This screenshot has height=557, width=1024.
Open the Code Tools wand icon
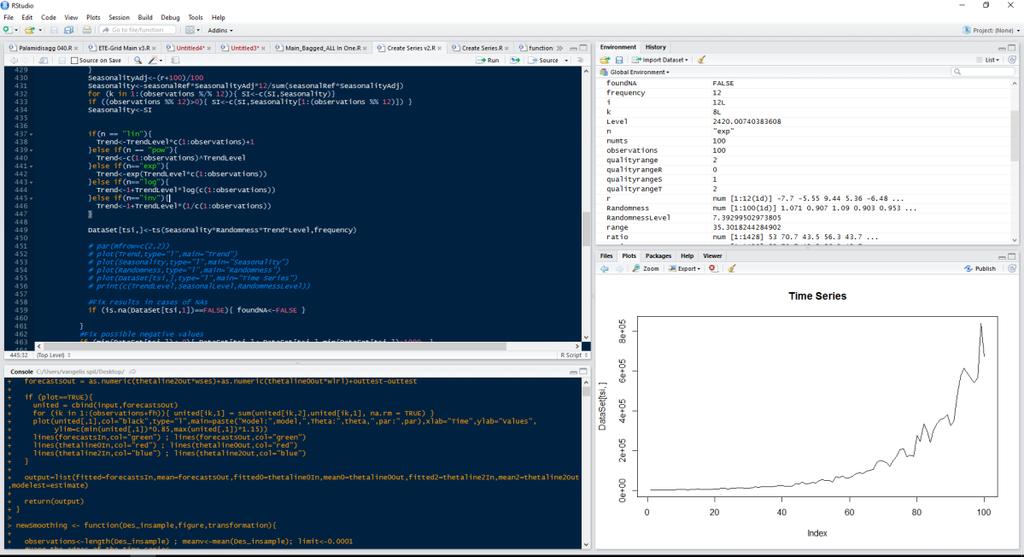[153, 60]
